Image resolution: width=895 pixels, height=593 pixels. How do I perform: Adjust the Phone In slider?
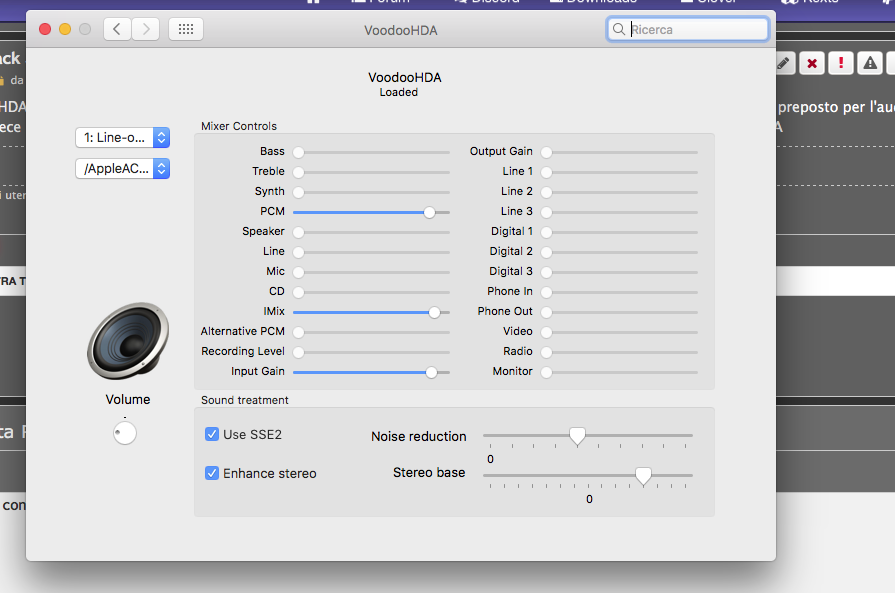pos(619,292)
